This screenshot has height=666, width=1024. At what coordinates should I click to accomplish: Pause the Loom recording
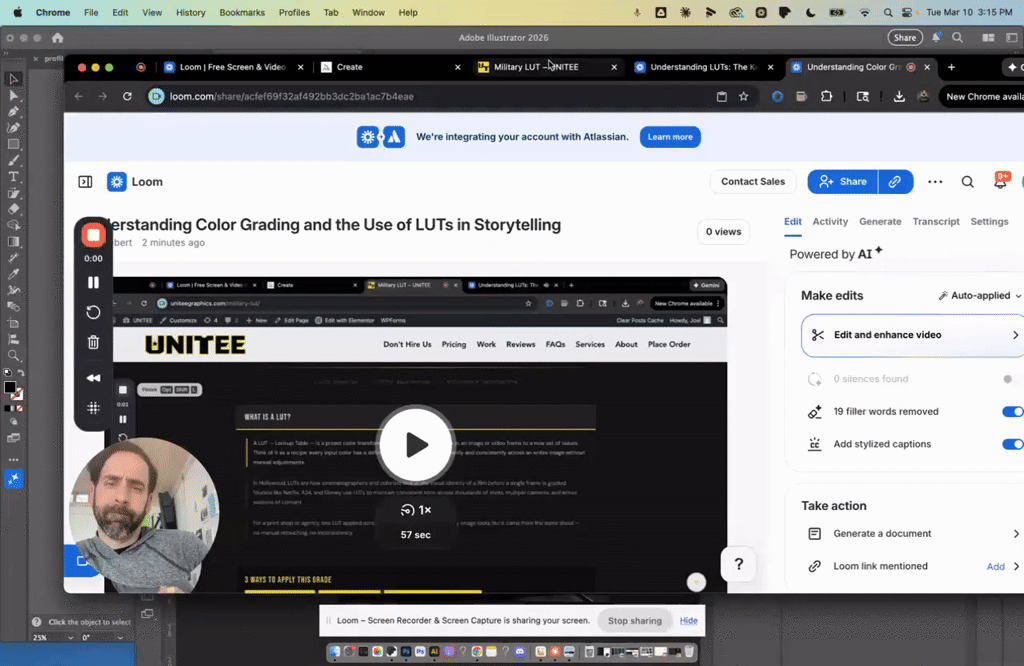click(x=93, y=282)
